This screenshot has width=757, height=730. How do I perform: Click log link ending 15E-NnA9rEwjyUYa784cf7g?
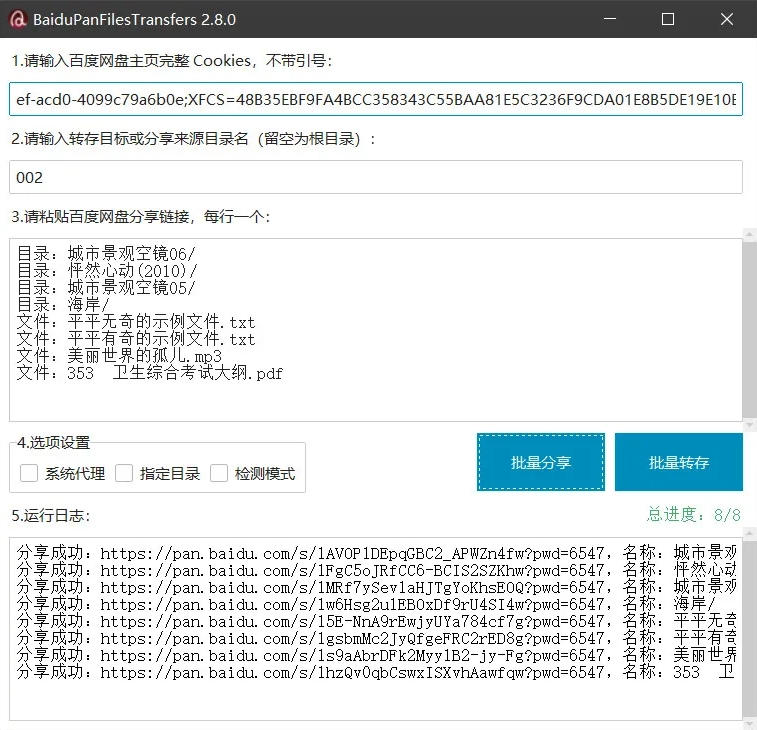coord(352,621)
